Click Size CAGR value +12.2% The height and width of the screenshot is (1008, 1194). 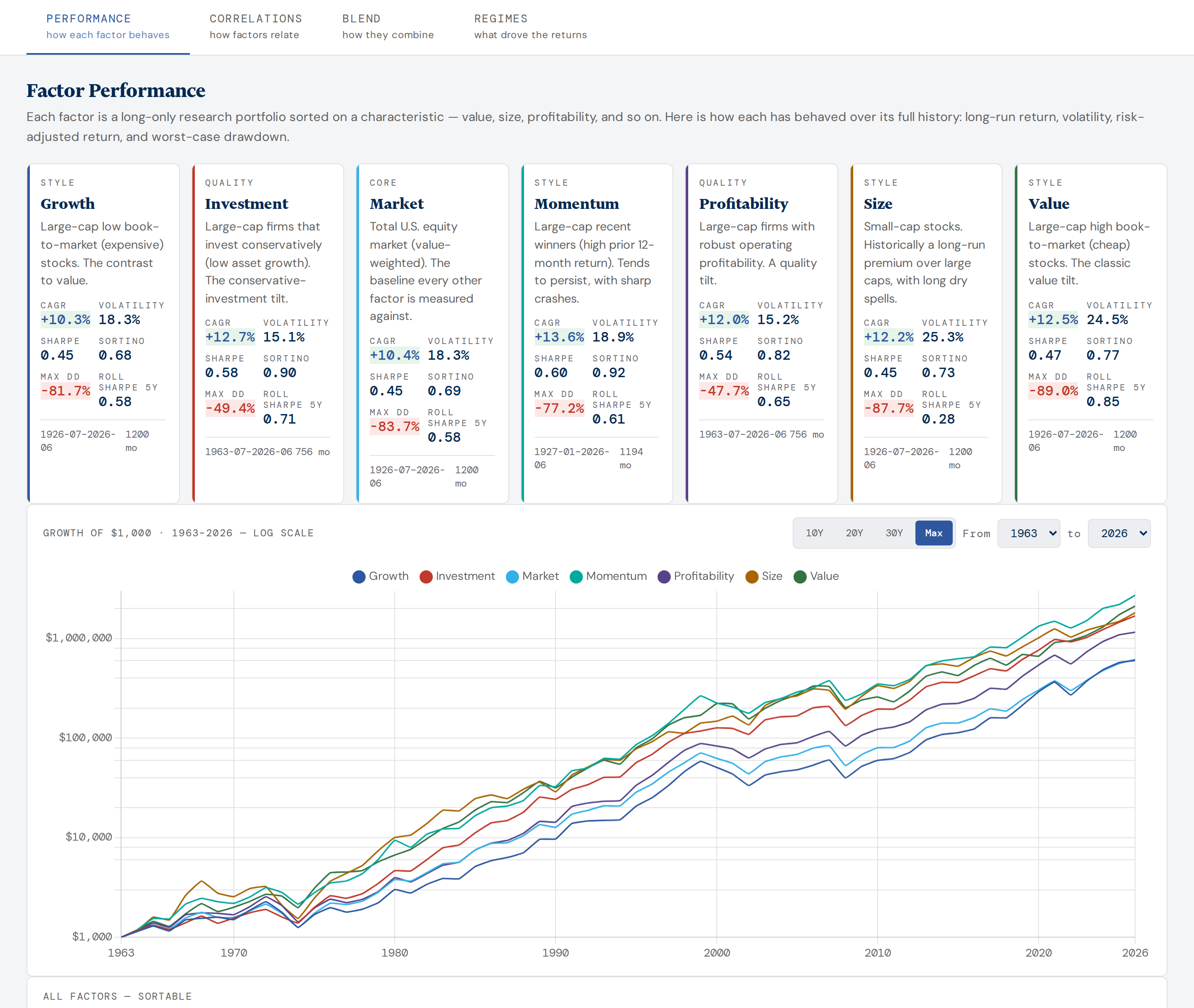tap(889, 337)
